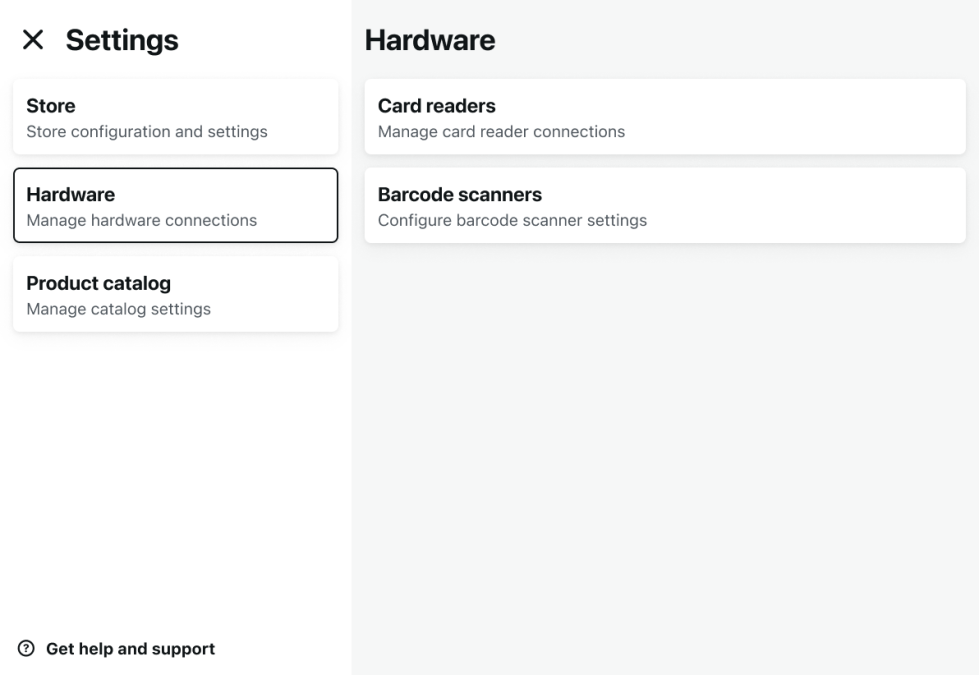Click 'Configure barcode scanner settings' description
Viewport: 979px width, 675px height.
tap(512, 220)
